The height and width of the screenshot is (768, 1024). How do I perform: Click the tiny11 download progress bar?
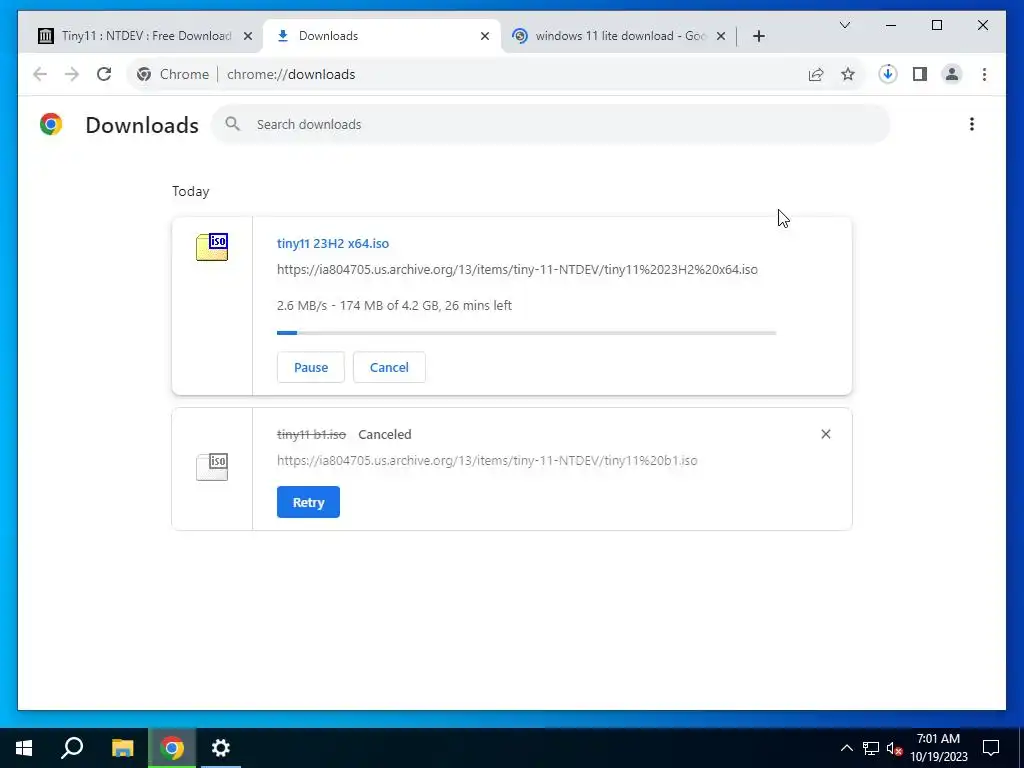click(526, 333)
